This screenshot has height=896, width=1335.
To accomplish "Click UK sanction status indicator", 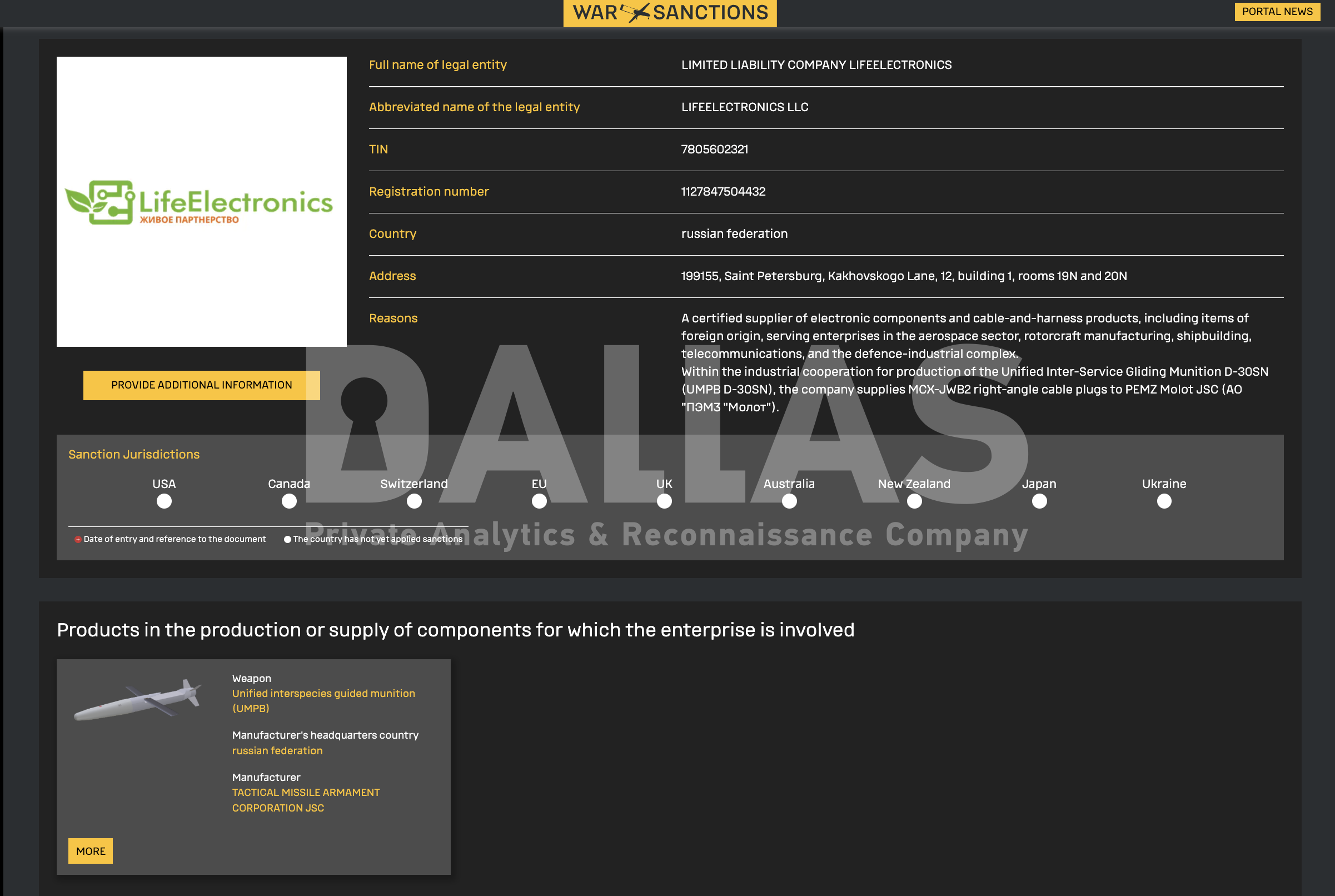I will click(x=664, y=501).
